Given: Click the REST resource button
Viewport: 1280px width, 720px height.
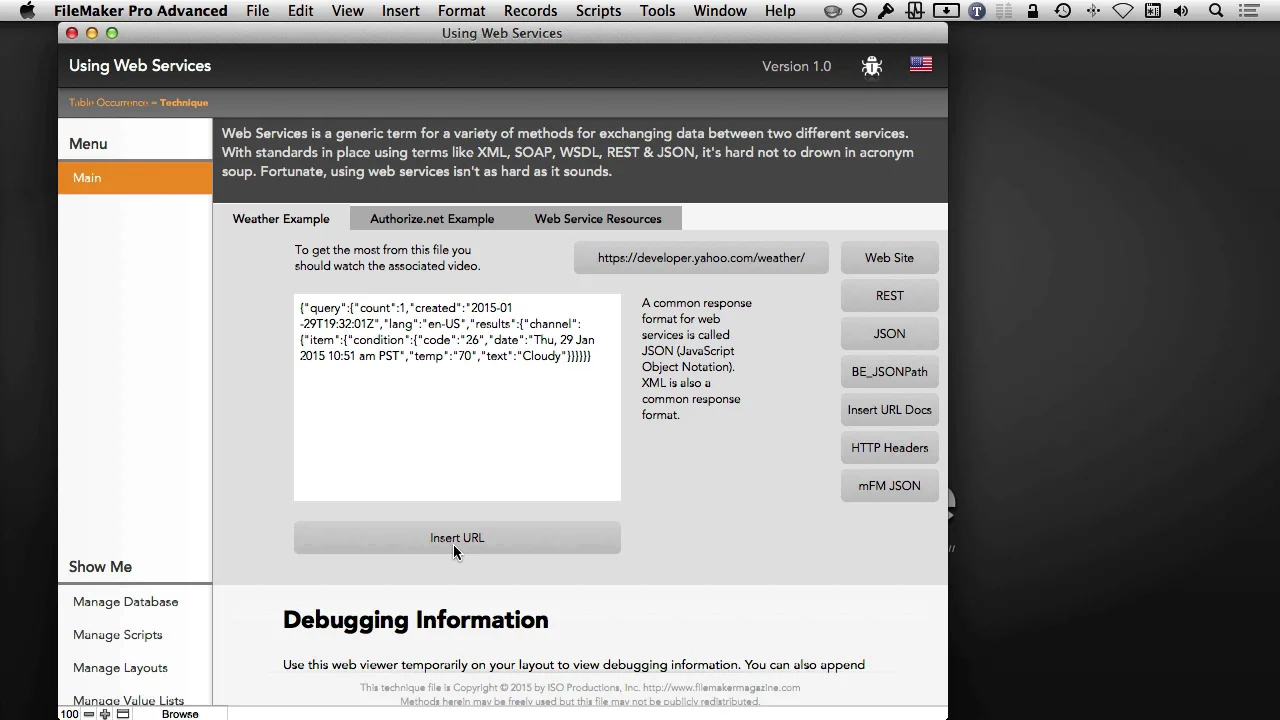Looking at the screenshot, I should click(x=889, y=296).
